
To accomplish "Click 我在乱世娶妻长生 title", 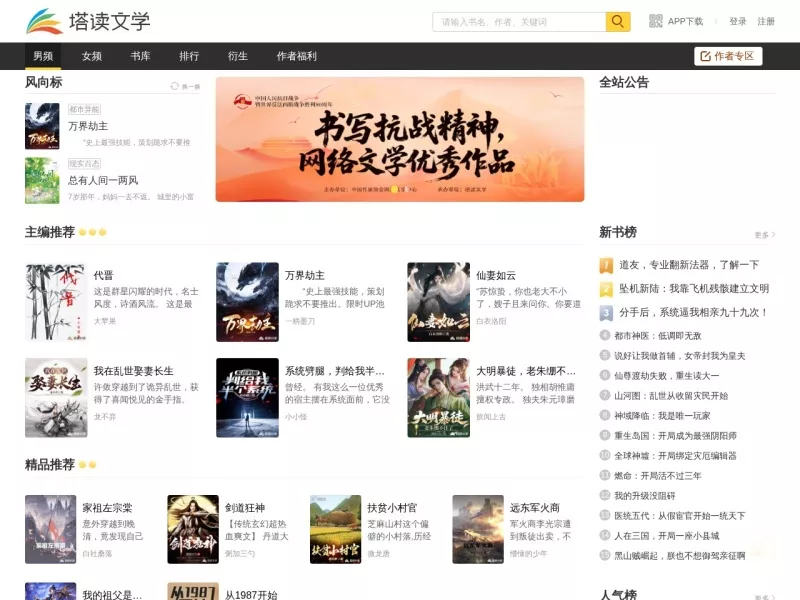I will [x=134, y=371].
